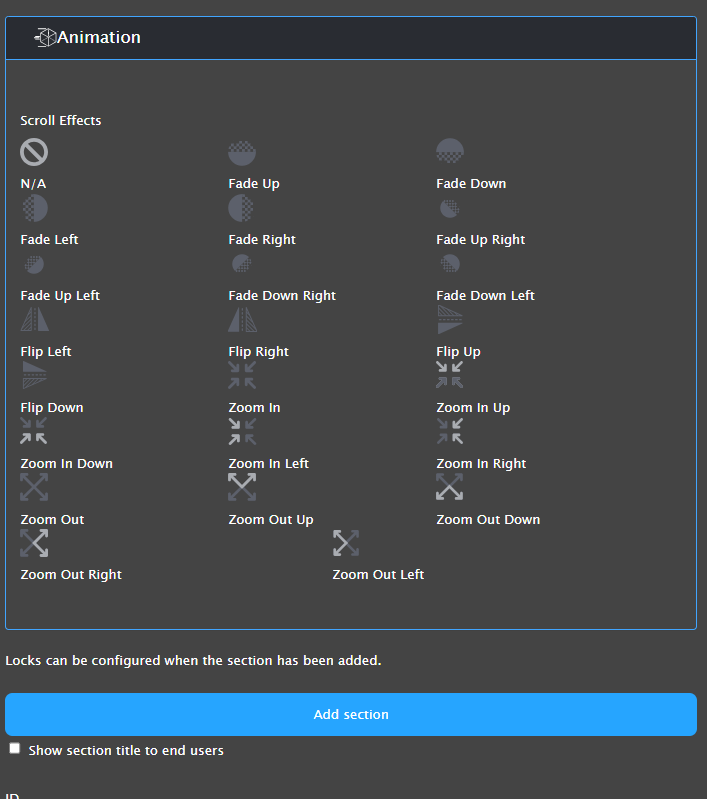Pick the Zoom Out Left icon
The height and width of the screenshot is (799, 707).
pyautogui.click(x=346, y=543)
